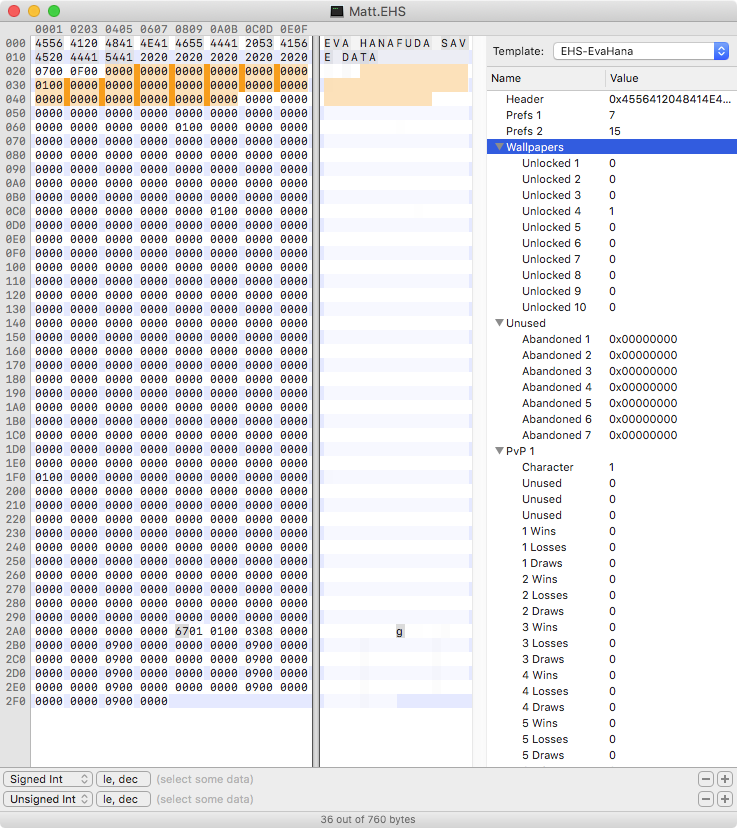Open the Unsigned Int type dropdown
The image size is (737, 828).
pos(48,799)
